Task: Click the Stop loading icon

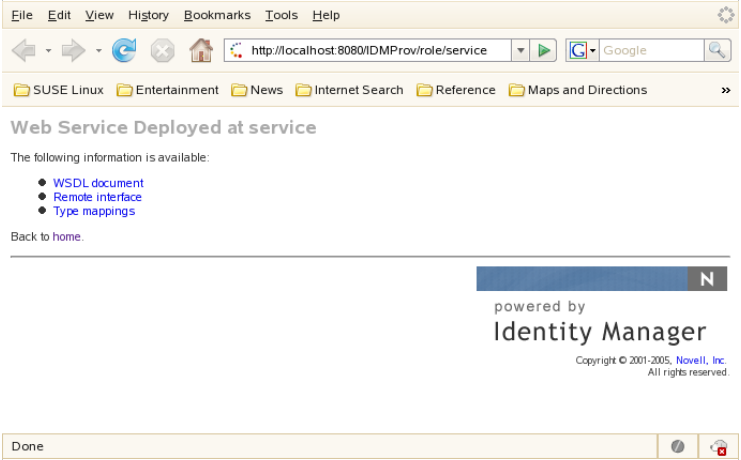Action: point(162,51)
